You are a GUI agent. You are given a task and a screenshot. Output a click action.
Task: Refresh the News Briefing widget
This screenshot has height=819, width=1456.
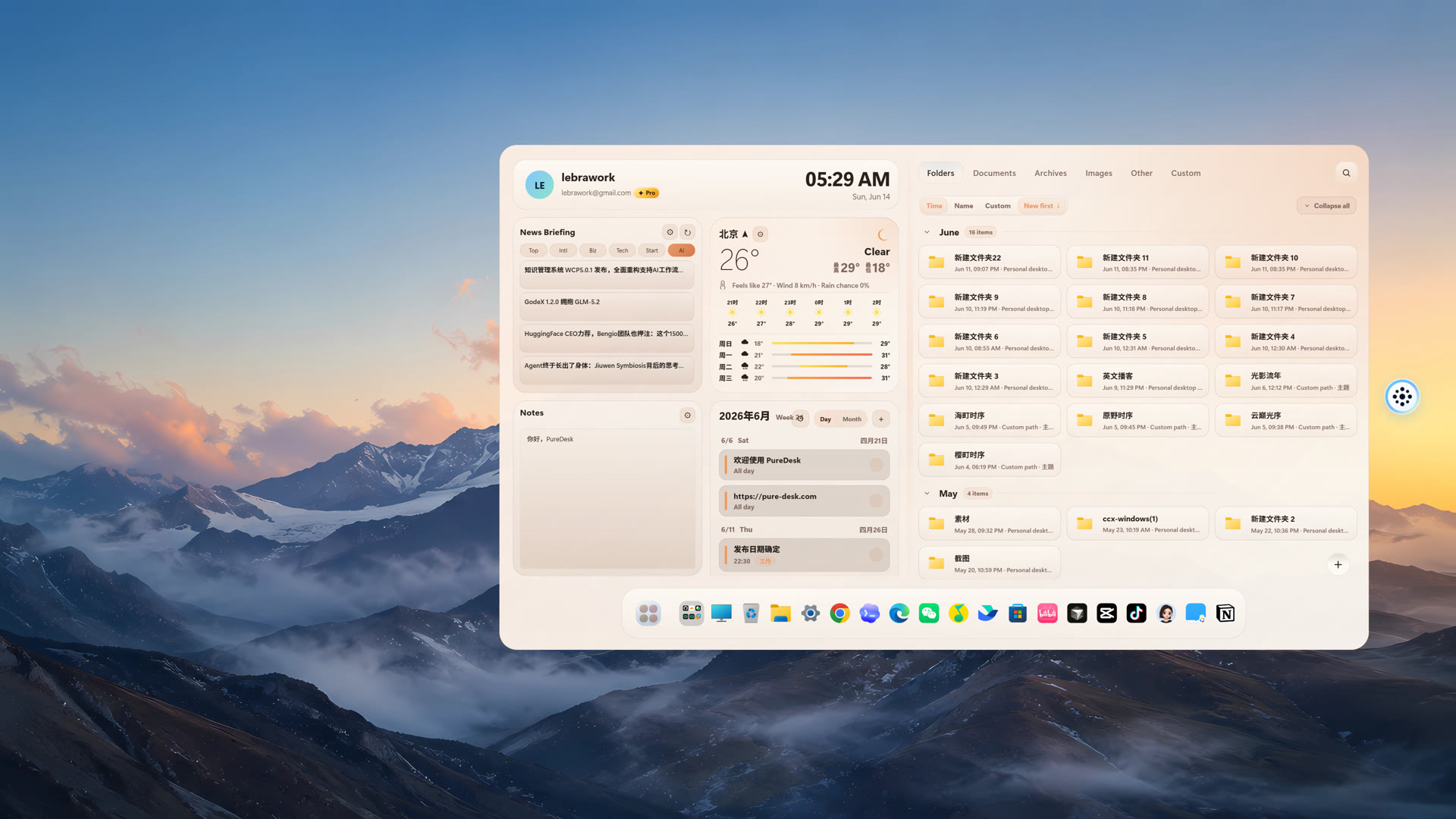[x=687, y=233]
